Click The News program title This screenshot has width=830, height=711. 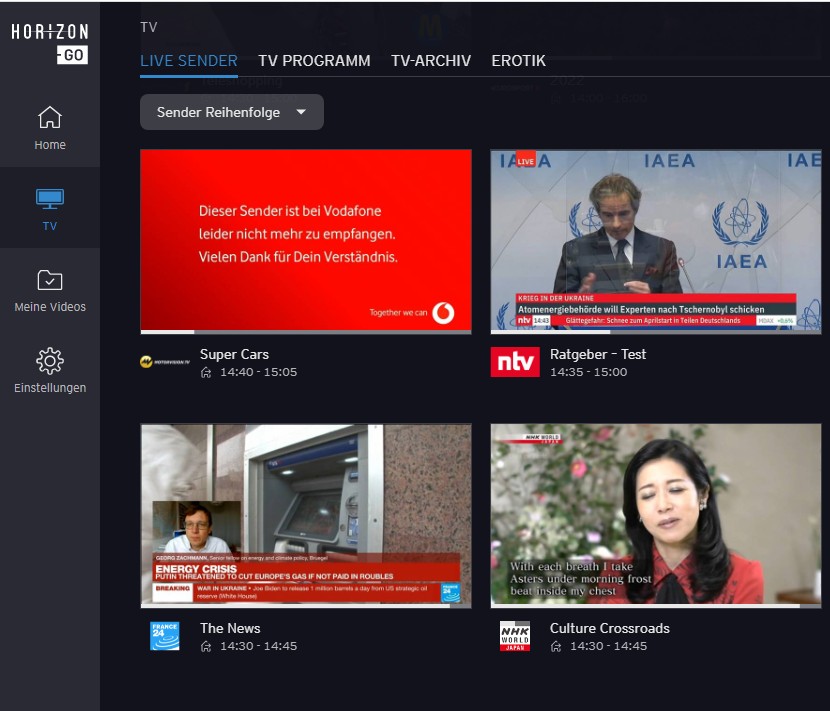tap(230, 628)
